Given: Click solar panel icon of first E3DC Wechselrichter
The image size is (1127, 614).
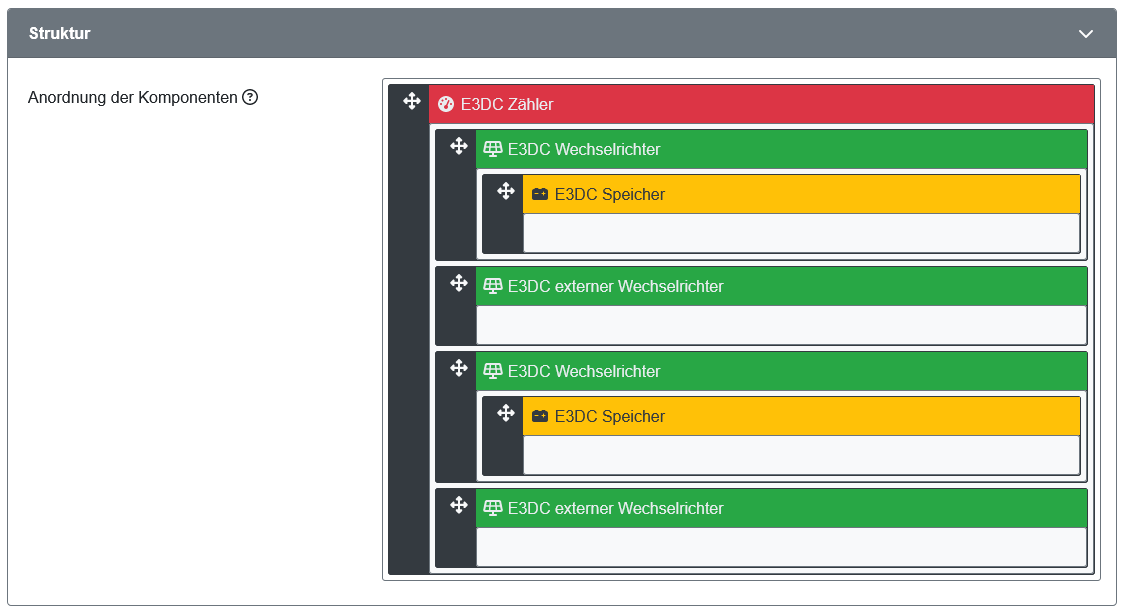Looking at the screenshot, I should click(492, 149).
